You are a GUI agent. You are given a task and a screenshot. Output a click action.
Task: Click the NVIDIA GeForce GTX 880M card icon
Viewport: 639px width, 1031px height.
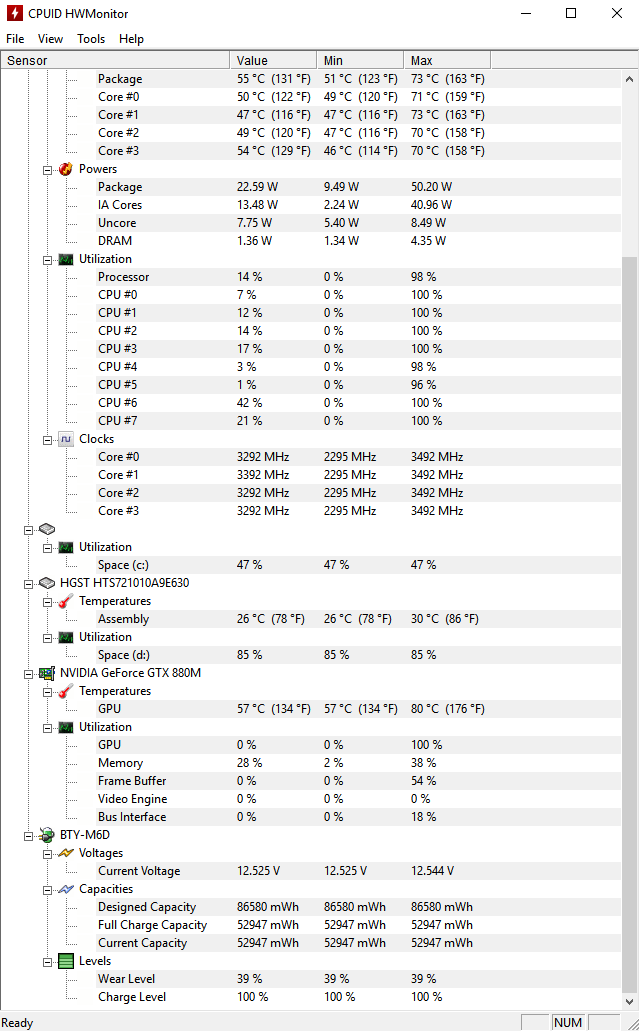coord(46,673)
